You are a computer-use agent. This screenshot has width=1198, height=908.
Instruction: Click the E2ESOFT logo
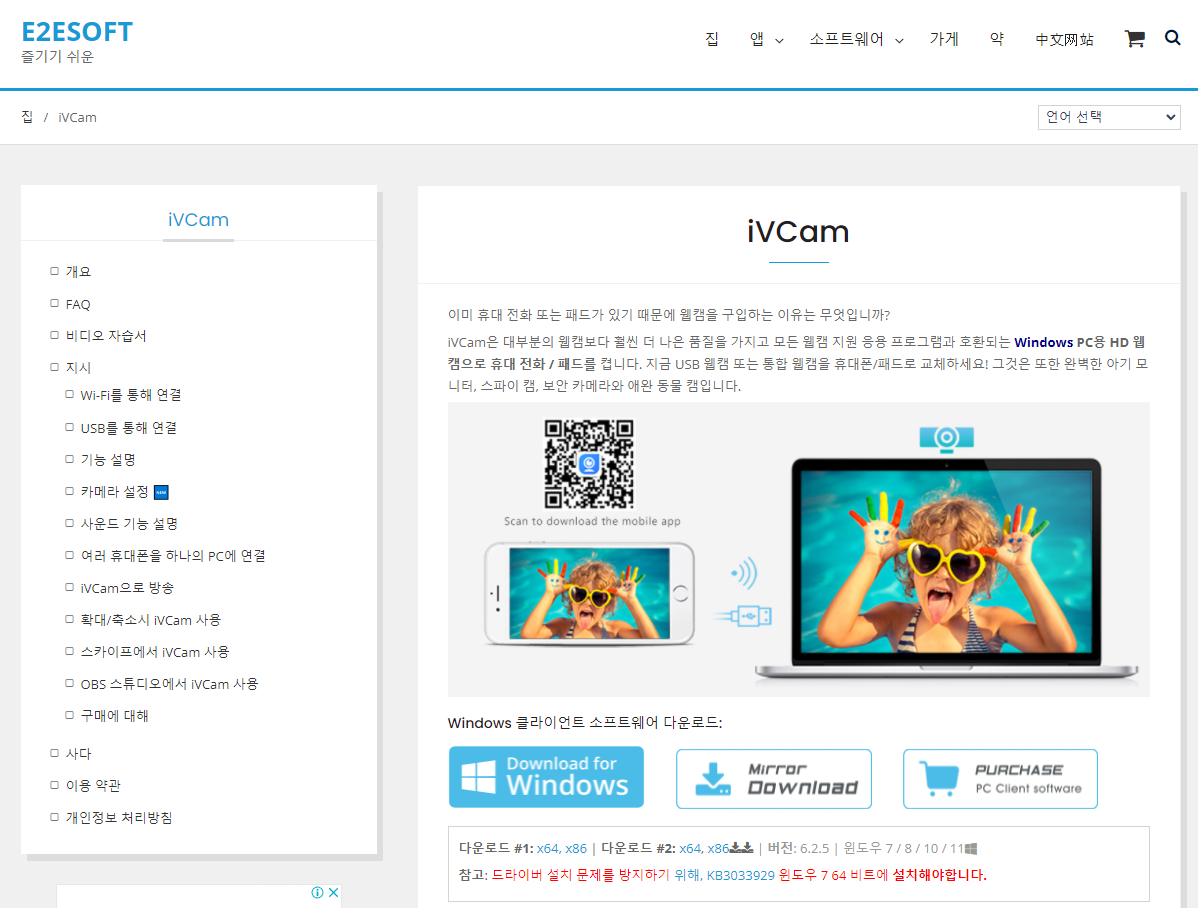click(76, 32)
